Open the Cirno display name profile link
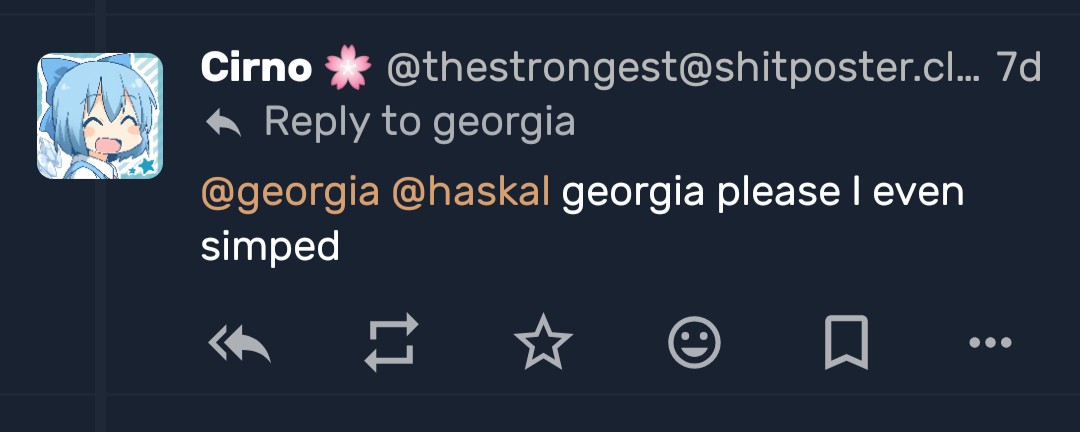 point(255,69)
